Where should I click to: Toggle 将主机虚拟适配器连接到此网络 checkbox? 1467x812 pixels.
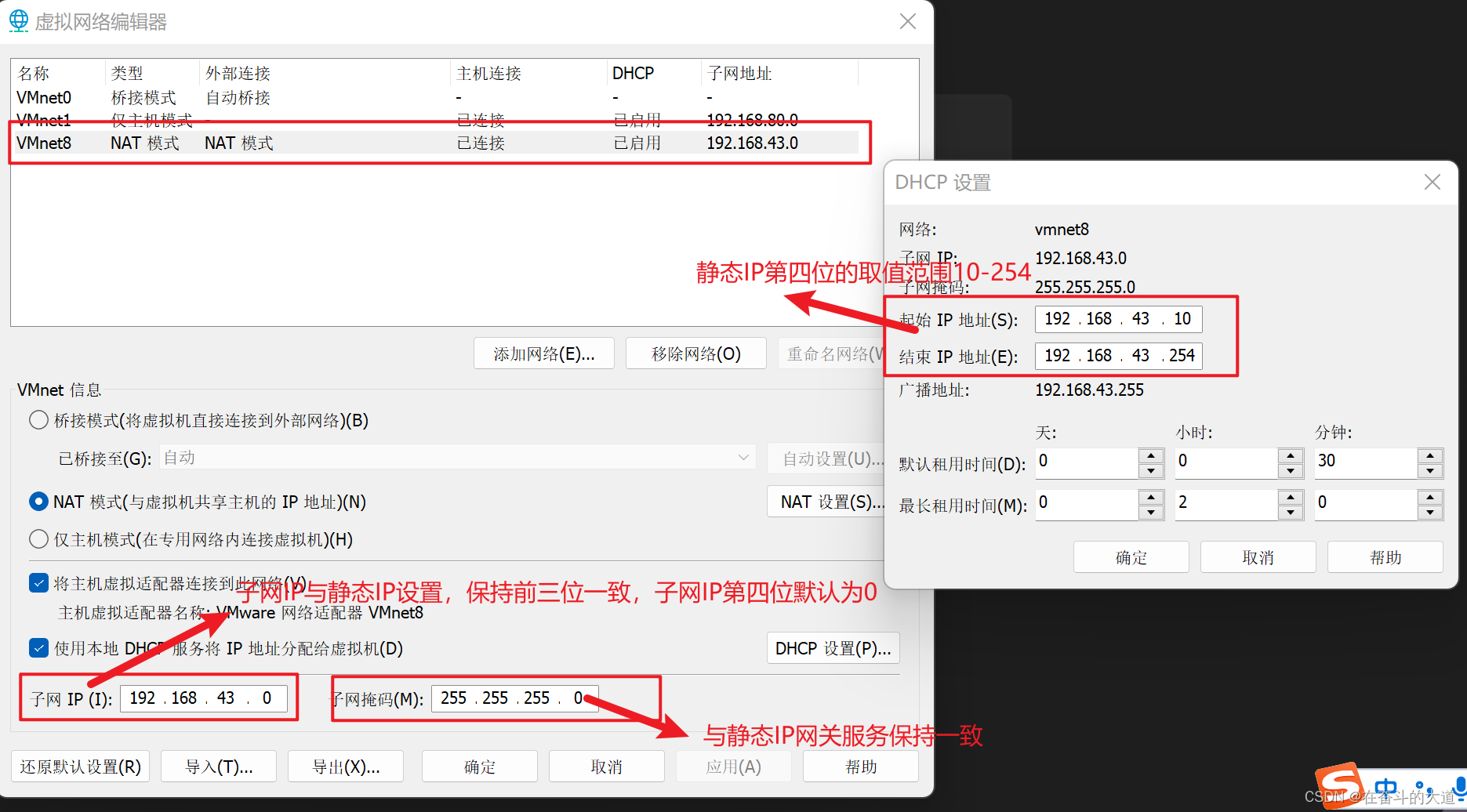click(38, 583)
